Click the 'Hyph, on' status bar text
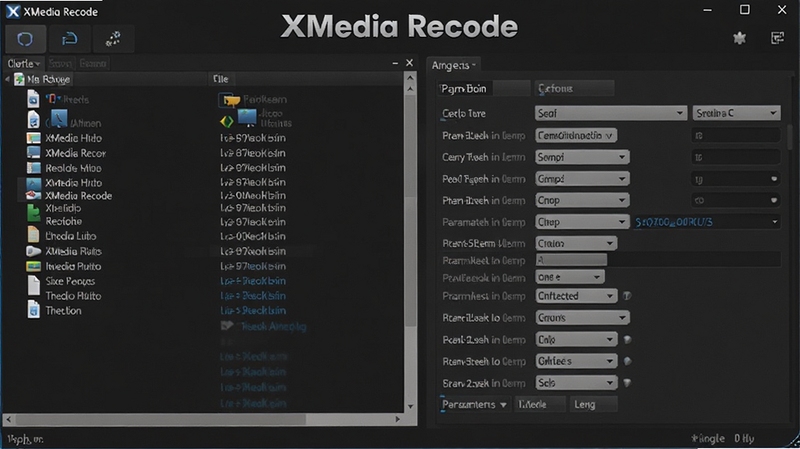This screenshot has width=800, height=449. [25, 439]
